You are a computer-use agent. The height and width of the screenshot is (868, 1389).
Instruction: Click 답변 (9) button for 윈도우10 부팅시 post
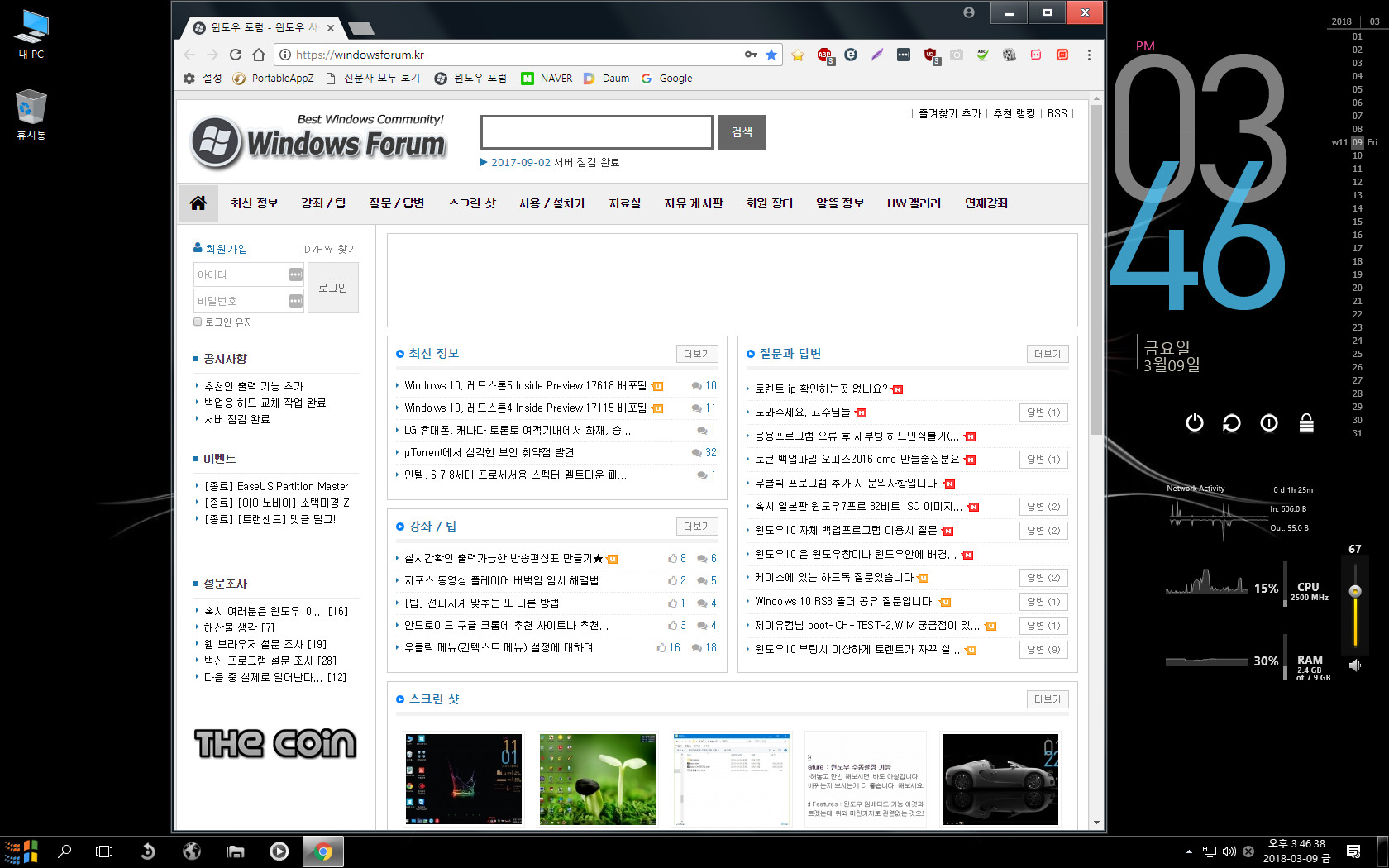pyautogui.click(x=1043, y=650)
